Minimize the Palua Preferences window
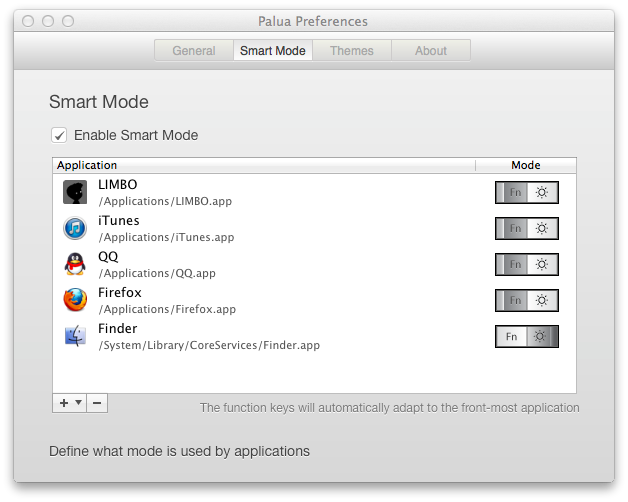This screenshot has width=628, height=502. [x=48, y=21]
